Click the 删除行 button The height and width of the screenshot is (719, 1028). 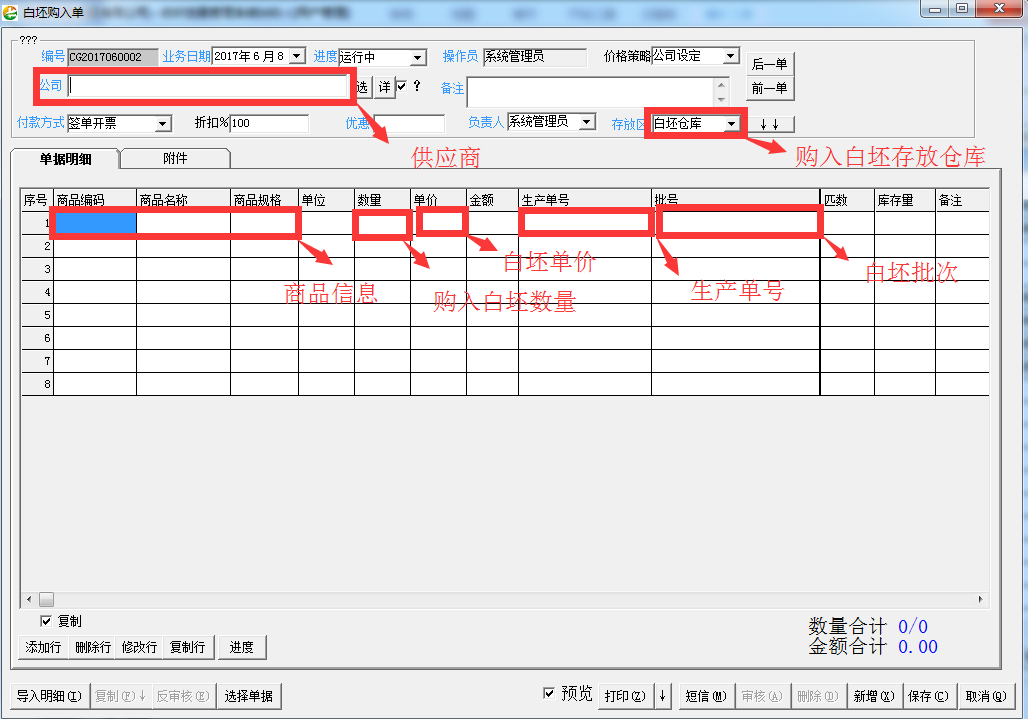(x=93, y=647)
